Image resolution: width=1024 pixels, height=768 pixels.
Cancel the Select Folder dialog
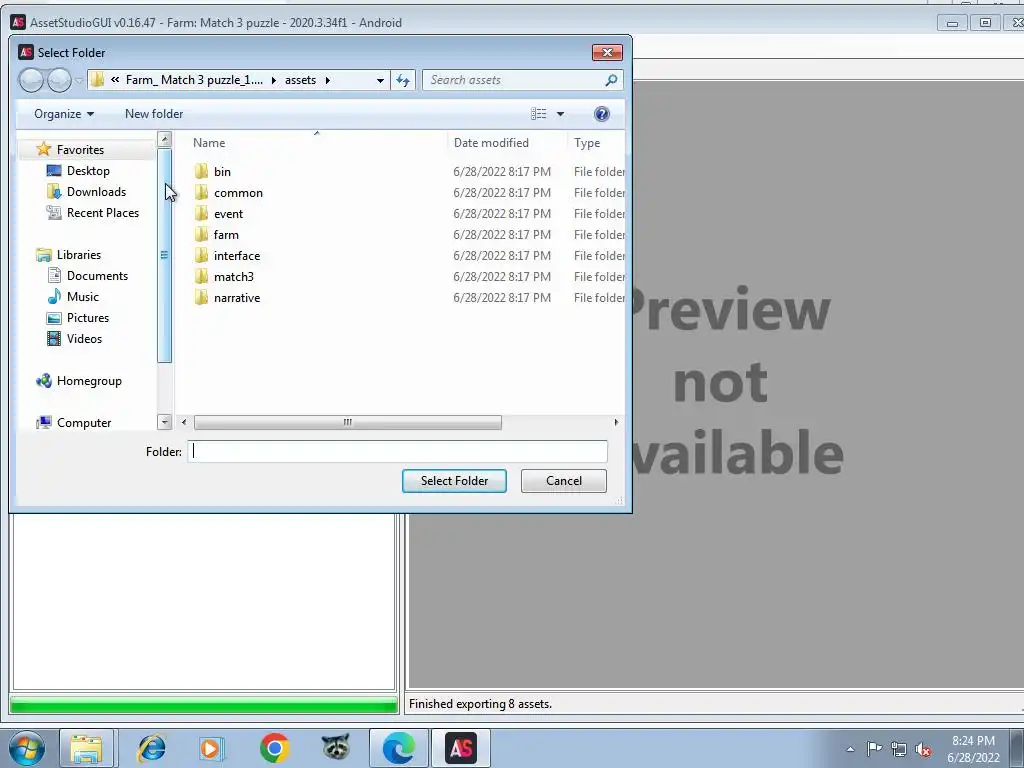pos(564,481)
